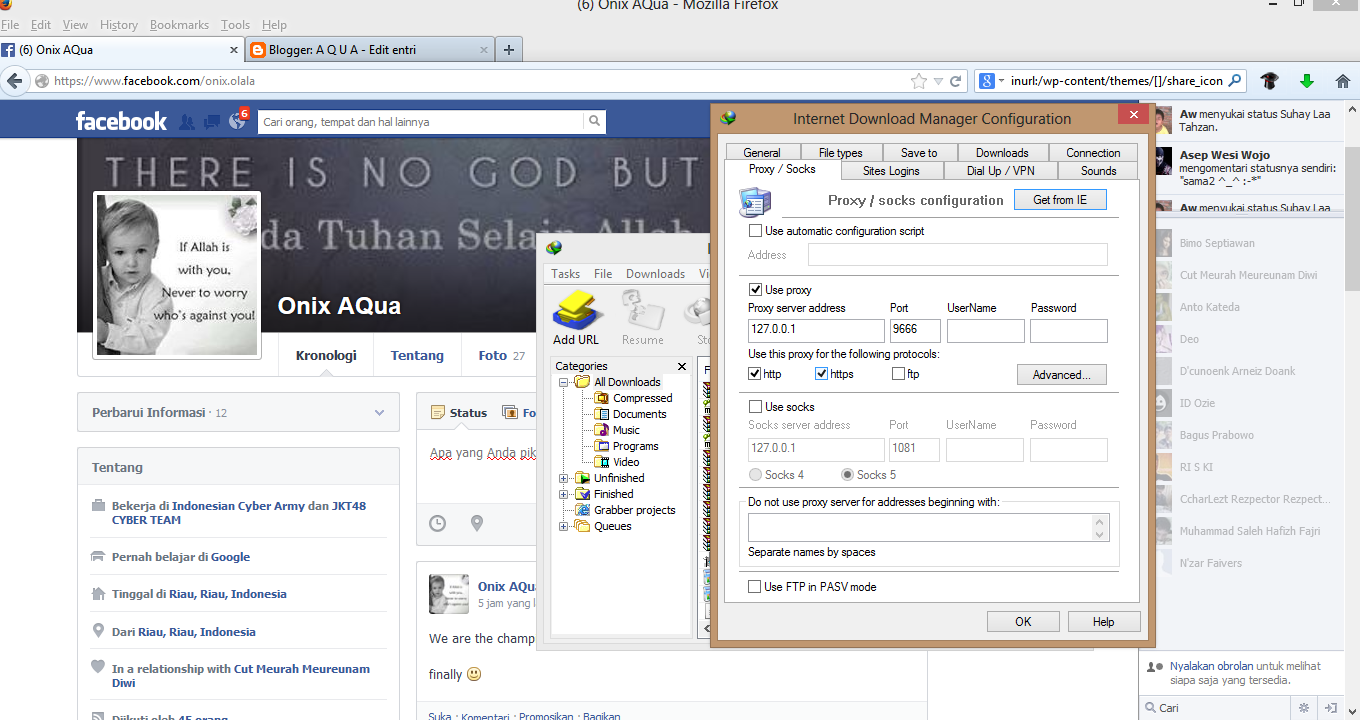Open the Bookmarks menu in Firefox
The height and width of the screenshot is (720, 1360).
click(180, 24)
